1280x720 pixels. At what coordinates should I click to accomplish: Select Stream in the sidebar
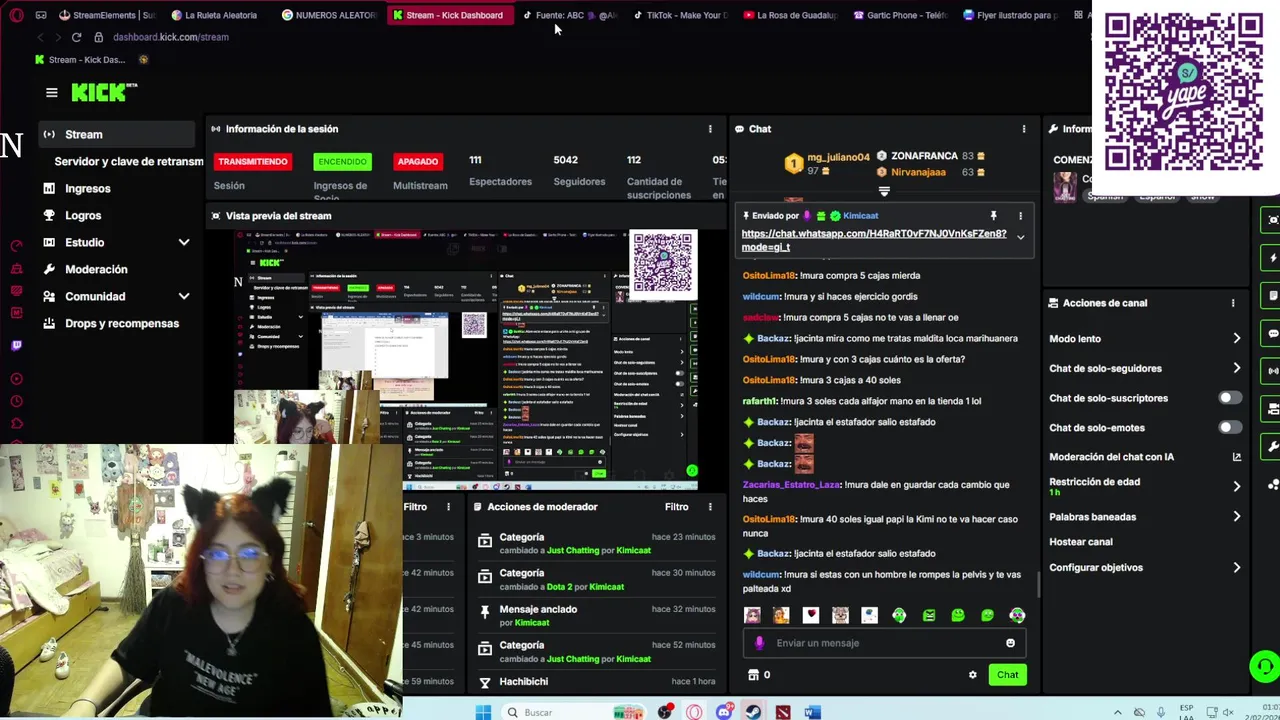(x=117, y=134)
